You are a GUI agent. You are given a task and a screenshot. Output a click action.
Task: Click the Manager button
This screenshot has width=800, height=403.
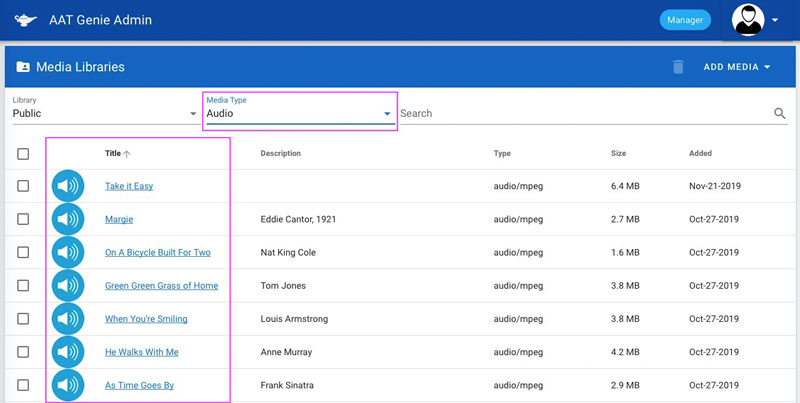685,20
